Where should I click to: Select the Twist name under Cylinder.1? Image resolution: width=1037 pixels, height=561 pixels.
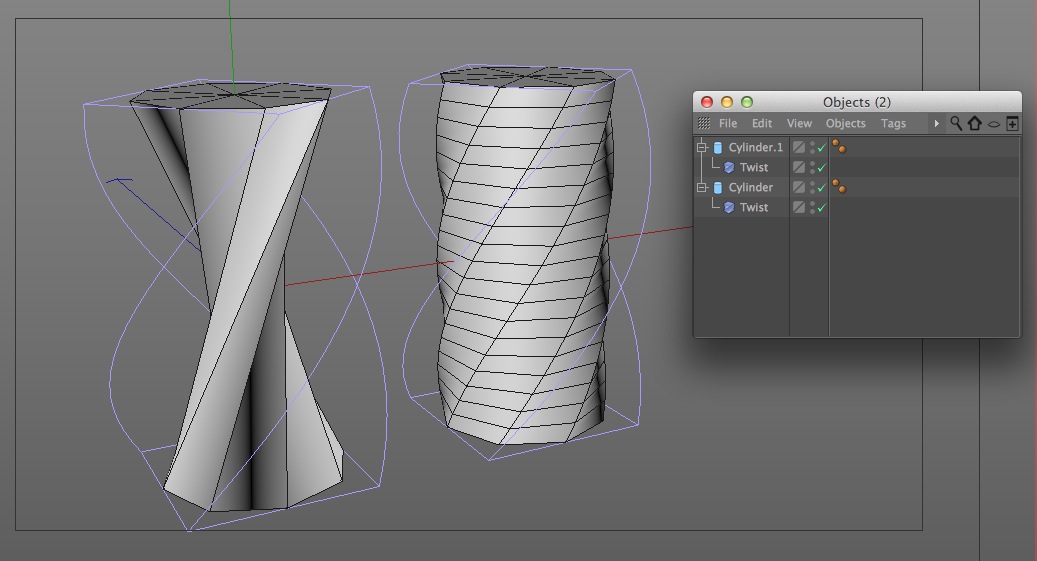tap(754, 168)
